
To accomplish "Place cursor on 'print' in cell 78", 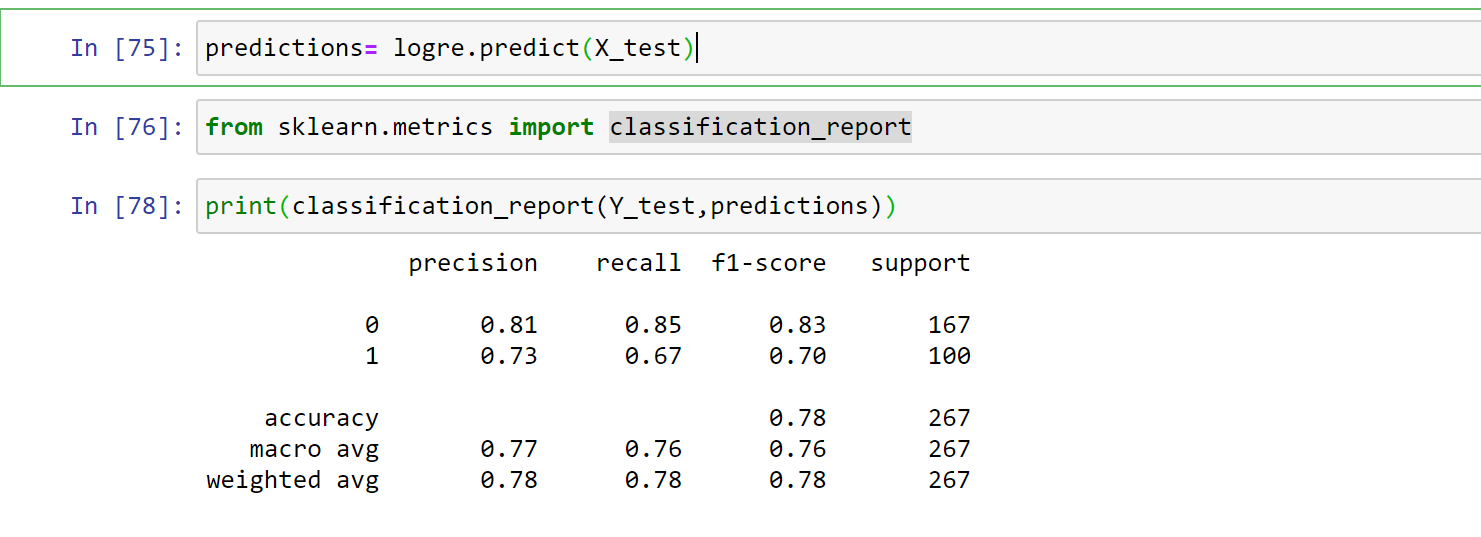I will (x=241, y=206).
